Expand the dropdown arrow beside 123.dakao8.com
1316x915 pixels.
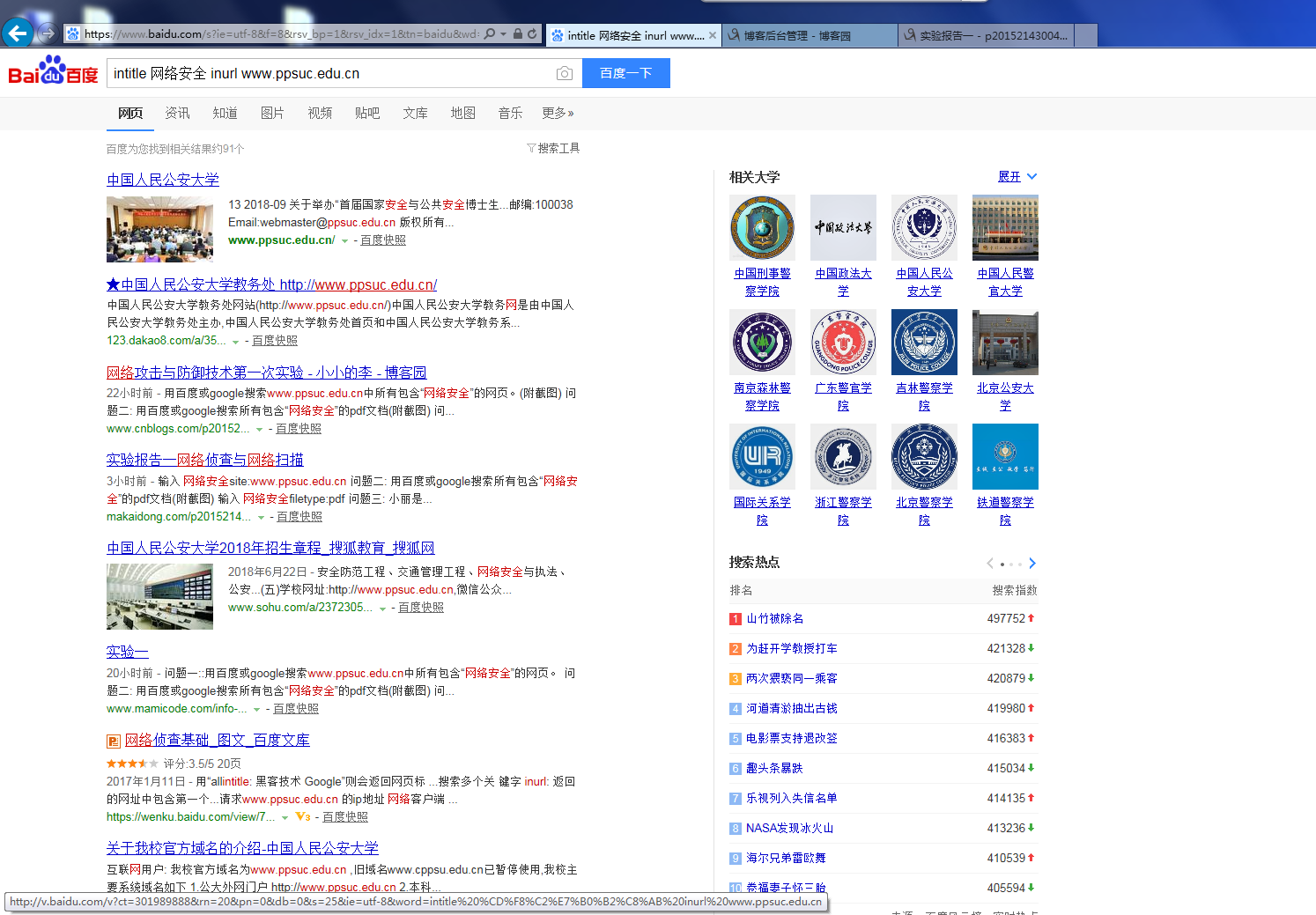point(235,342)
